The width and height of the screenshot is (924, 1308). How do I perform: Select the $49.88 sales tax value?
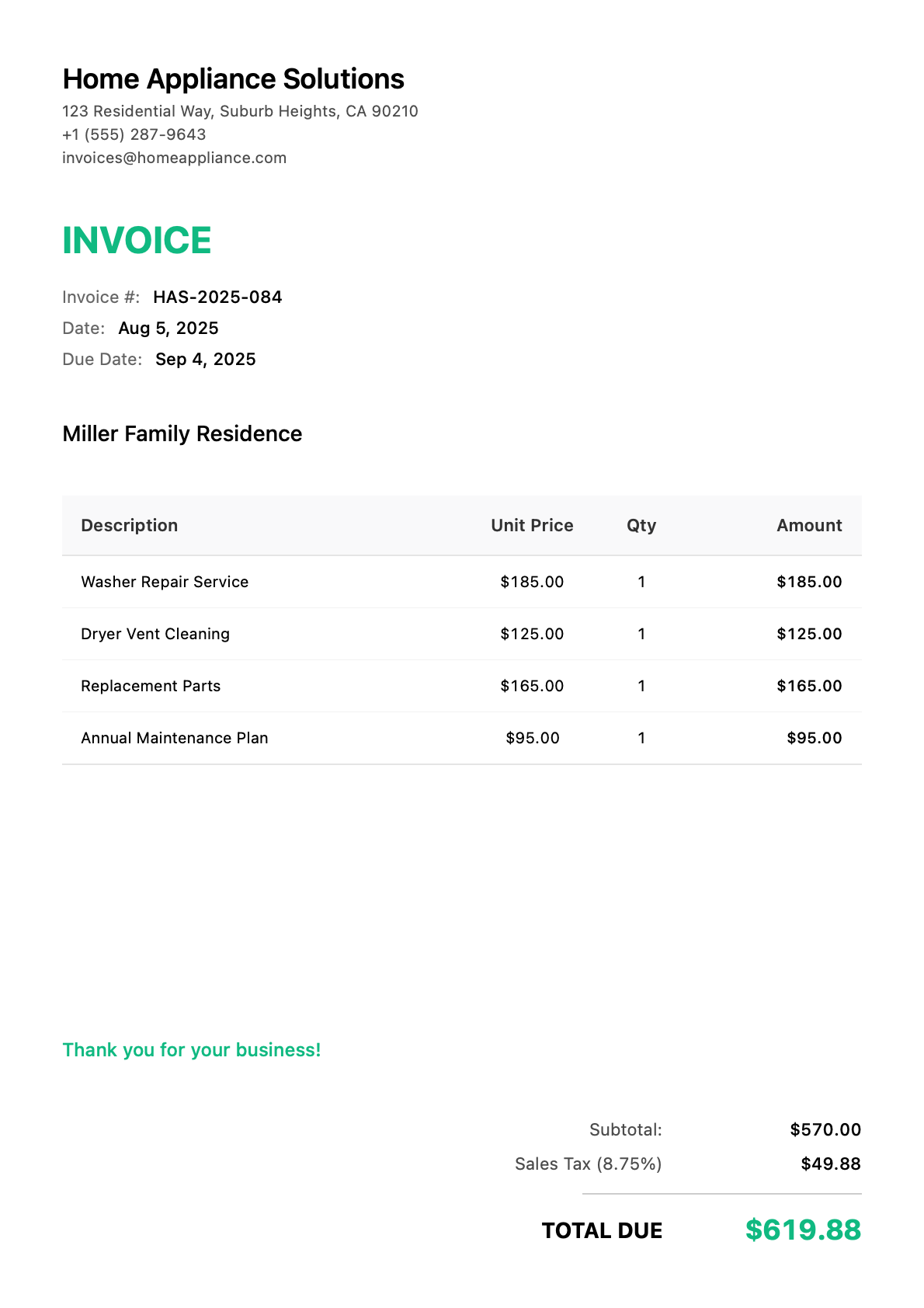pyautogui.click(x=831, y=1164)
